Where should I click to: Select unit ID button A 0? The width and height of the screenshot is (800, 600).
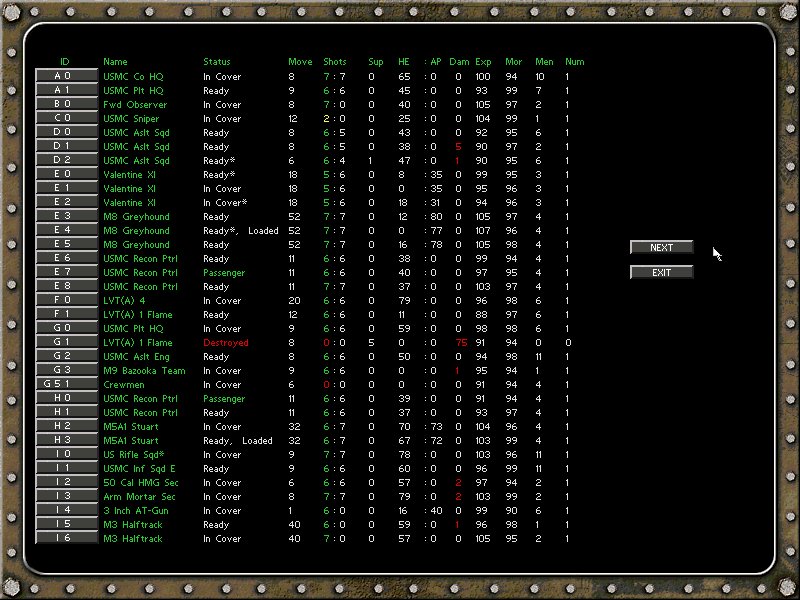coord(66,76)
